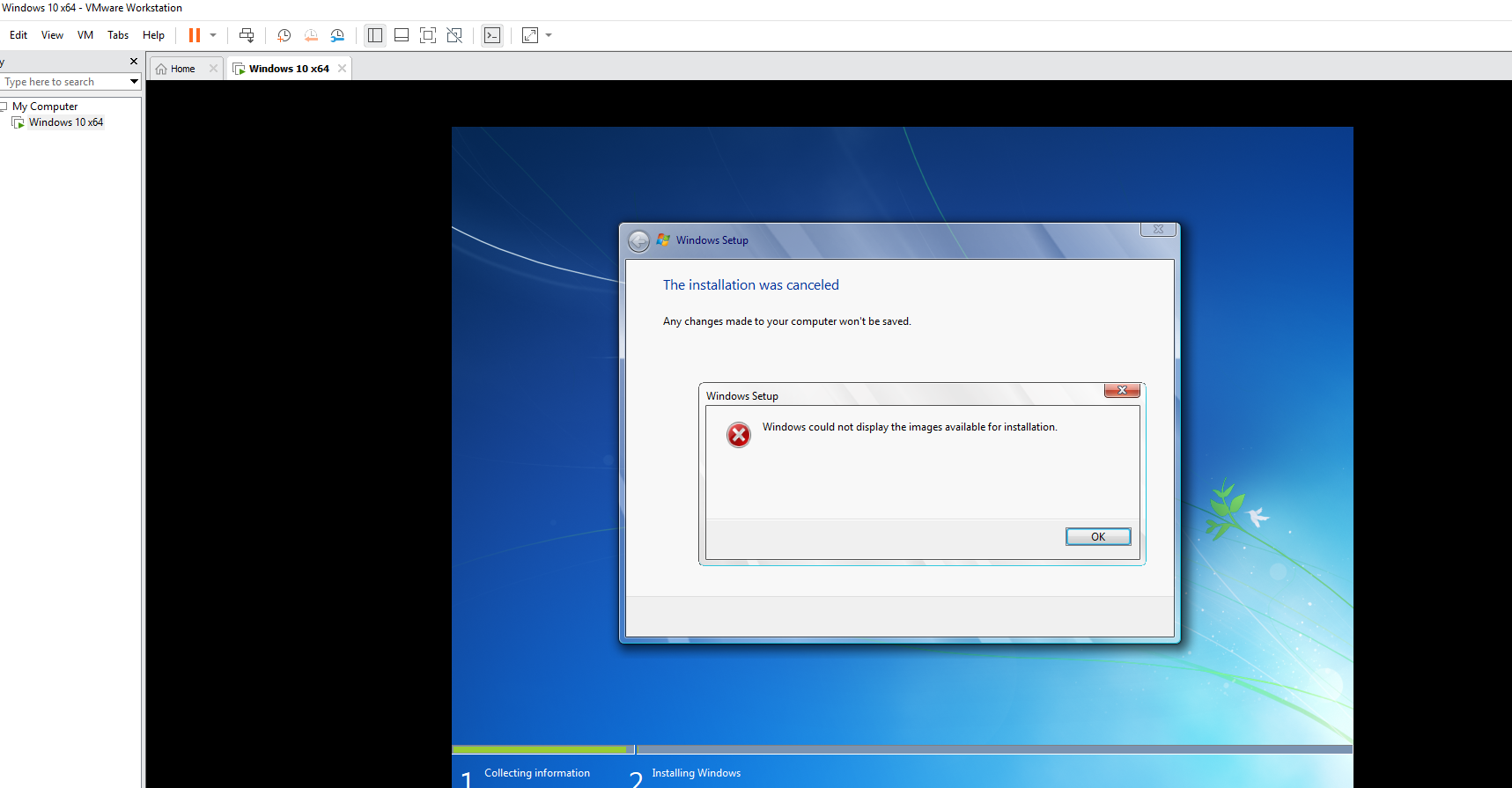Image resolution: width=1512 pixels, height=788 pixels.
Task: Open the power options dropdown arrow beside pause
Action: coord(213,35)
